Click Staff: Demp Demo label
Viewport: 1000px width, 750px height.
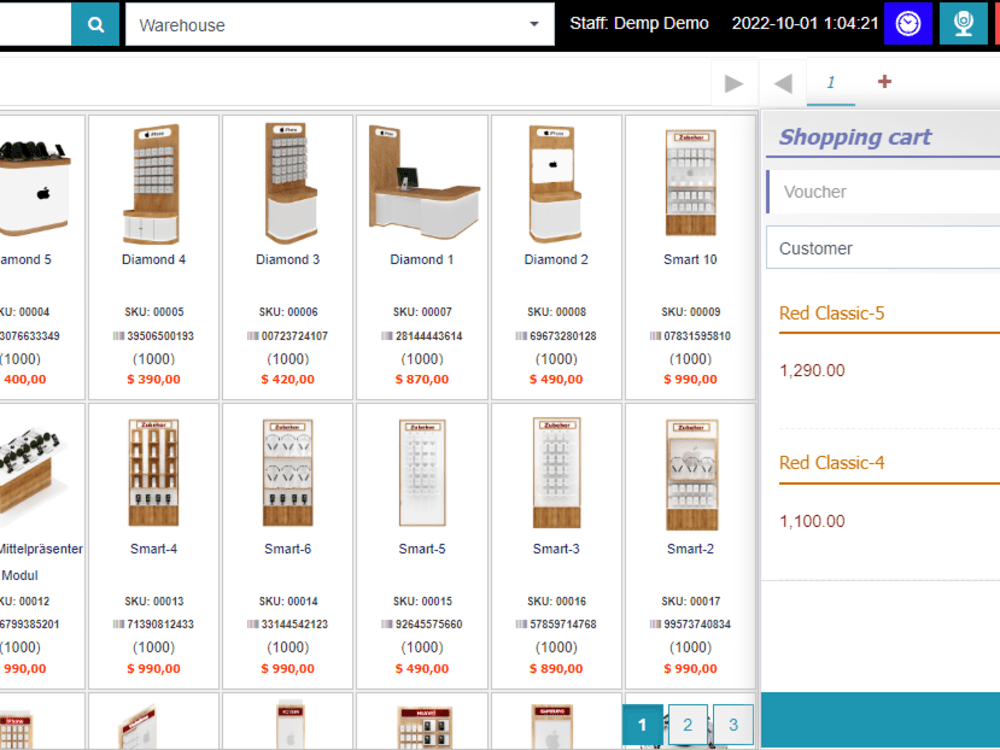639,24
